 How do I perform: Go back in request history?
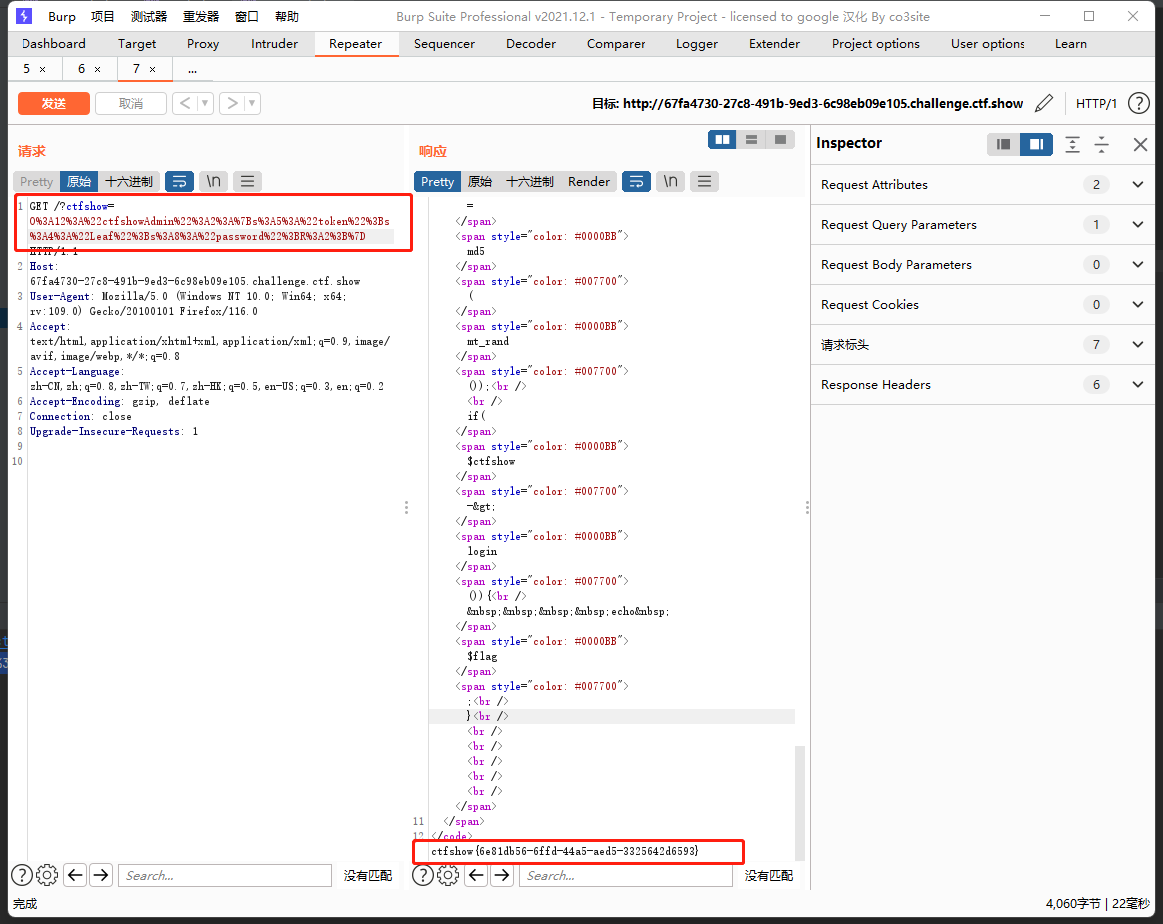185,103
